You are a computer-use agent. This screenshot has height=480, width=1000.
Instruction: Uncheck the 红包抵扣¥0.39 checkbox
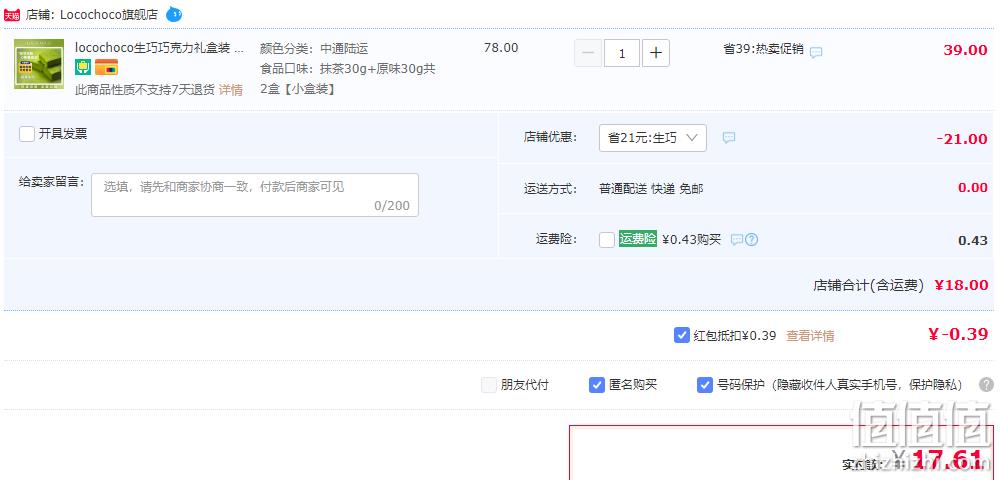click(682, 335)
